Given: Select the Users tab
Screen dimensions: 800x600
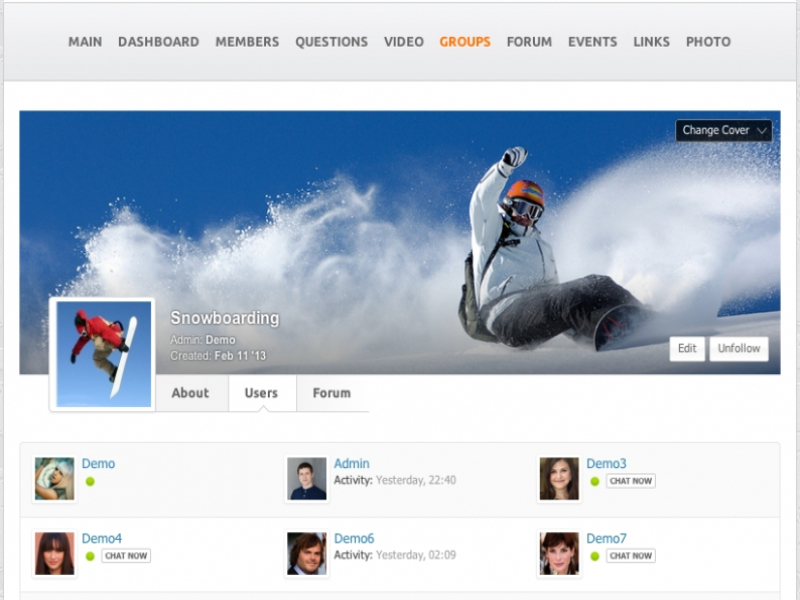Looking at the screenshot, I should [x=261, y=393].
